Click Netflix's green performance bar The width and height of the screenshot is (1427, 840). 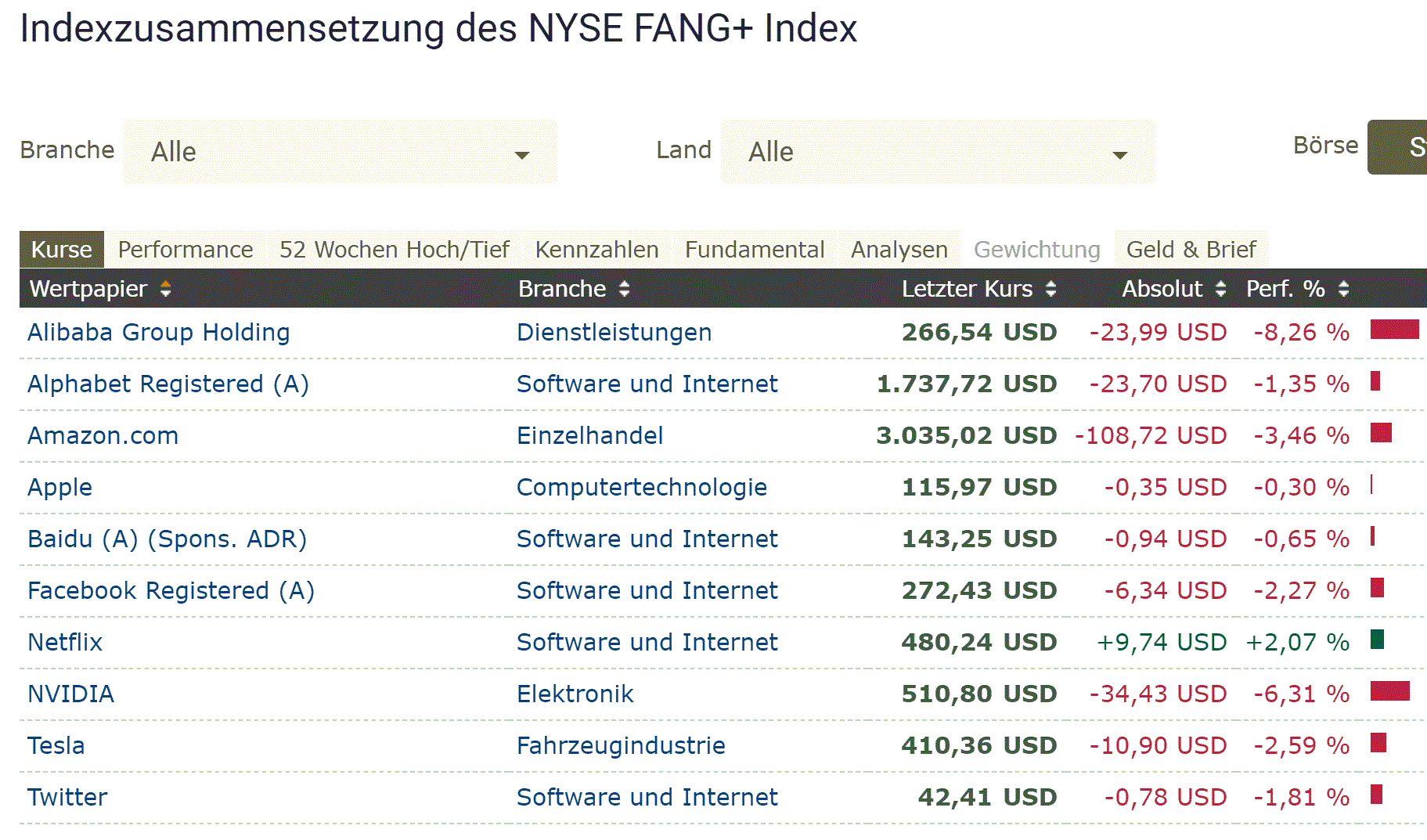pyautogui.click(x=1378, y=640)
